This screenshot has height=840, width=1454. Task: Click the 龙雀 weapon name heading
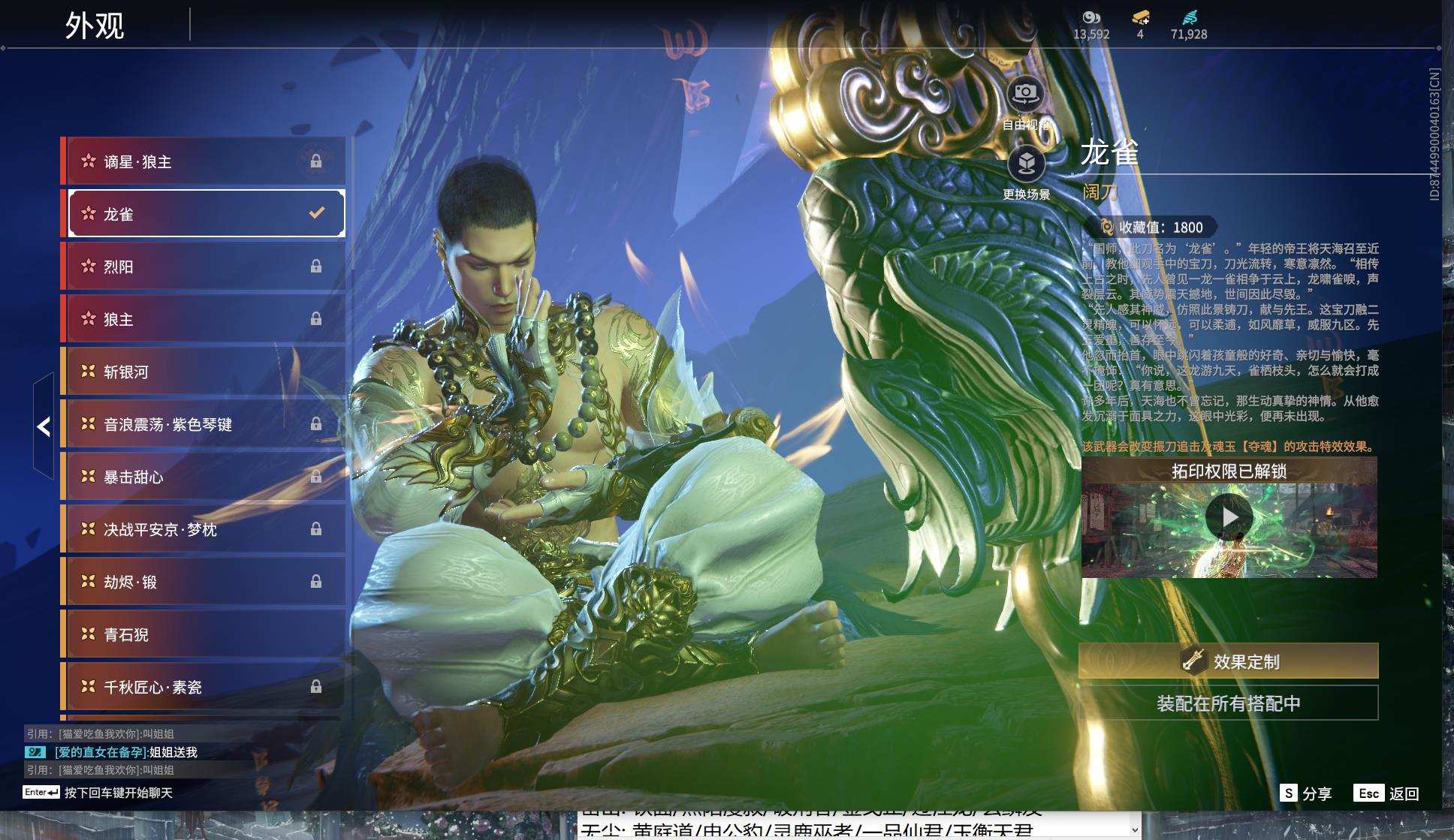(1110, 152)
